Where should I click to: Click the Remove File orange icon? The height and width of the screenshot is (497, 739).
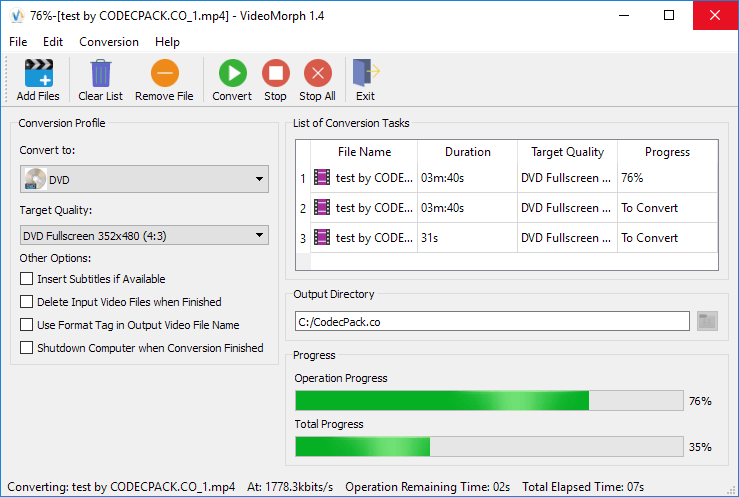click(164, 73)
